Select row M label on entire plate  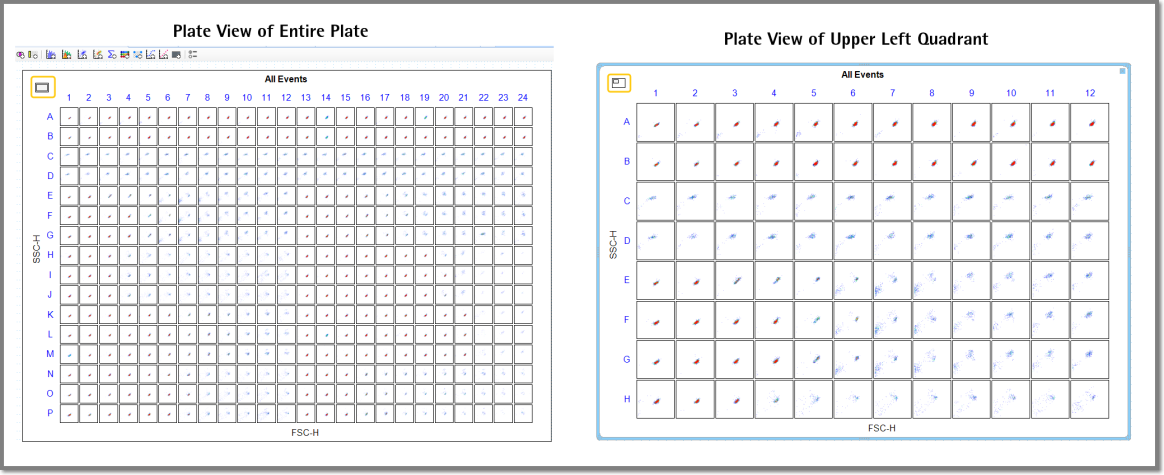(x=50, y=354)
